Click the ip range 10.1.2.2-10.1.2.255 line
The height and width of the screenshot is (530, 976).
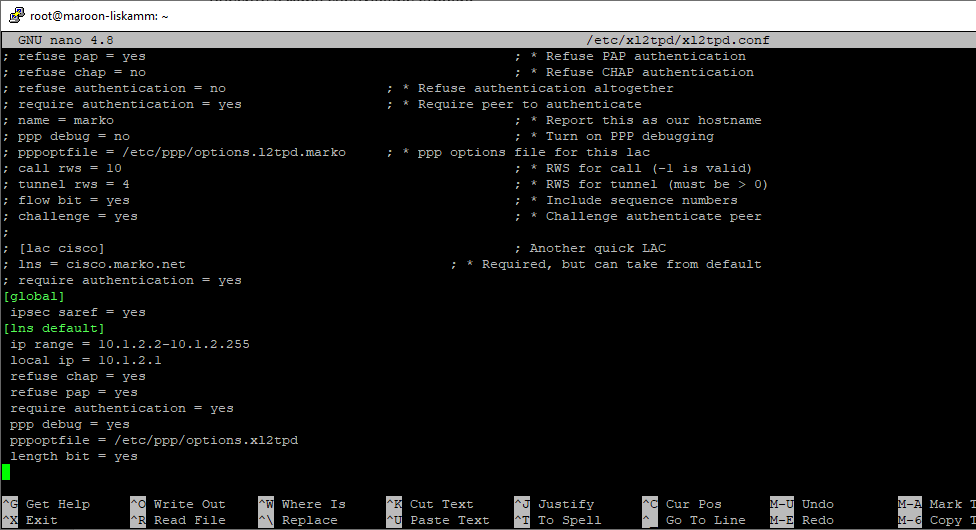(x=129, y=344)
